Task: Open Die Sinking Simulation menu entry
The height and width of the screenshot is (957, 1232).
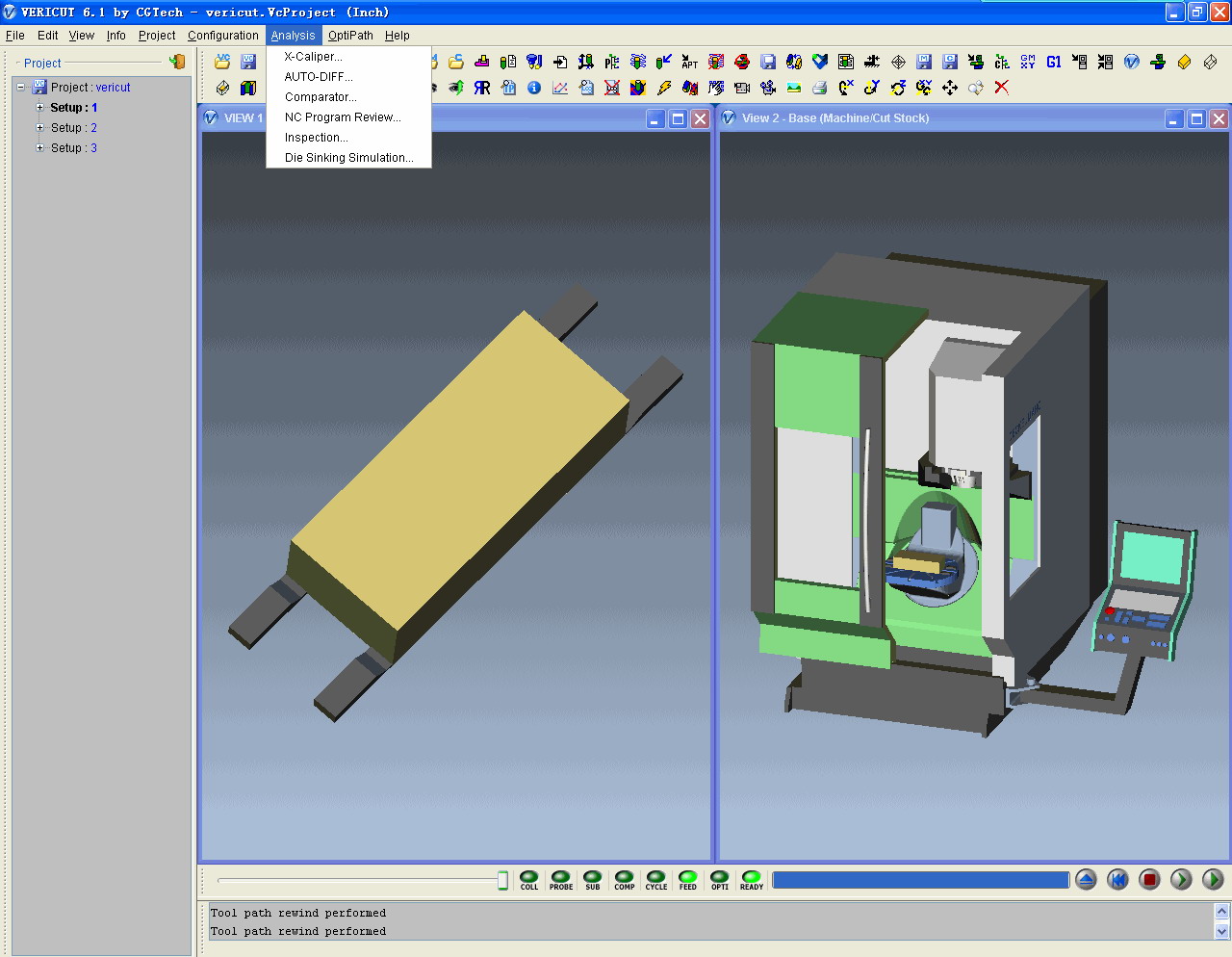Action: tap(348, 158)
